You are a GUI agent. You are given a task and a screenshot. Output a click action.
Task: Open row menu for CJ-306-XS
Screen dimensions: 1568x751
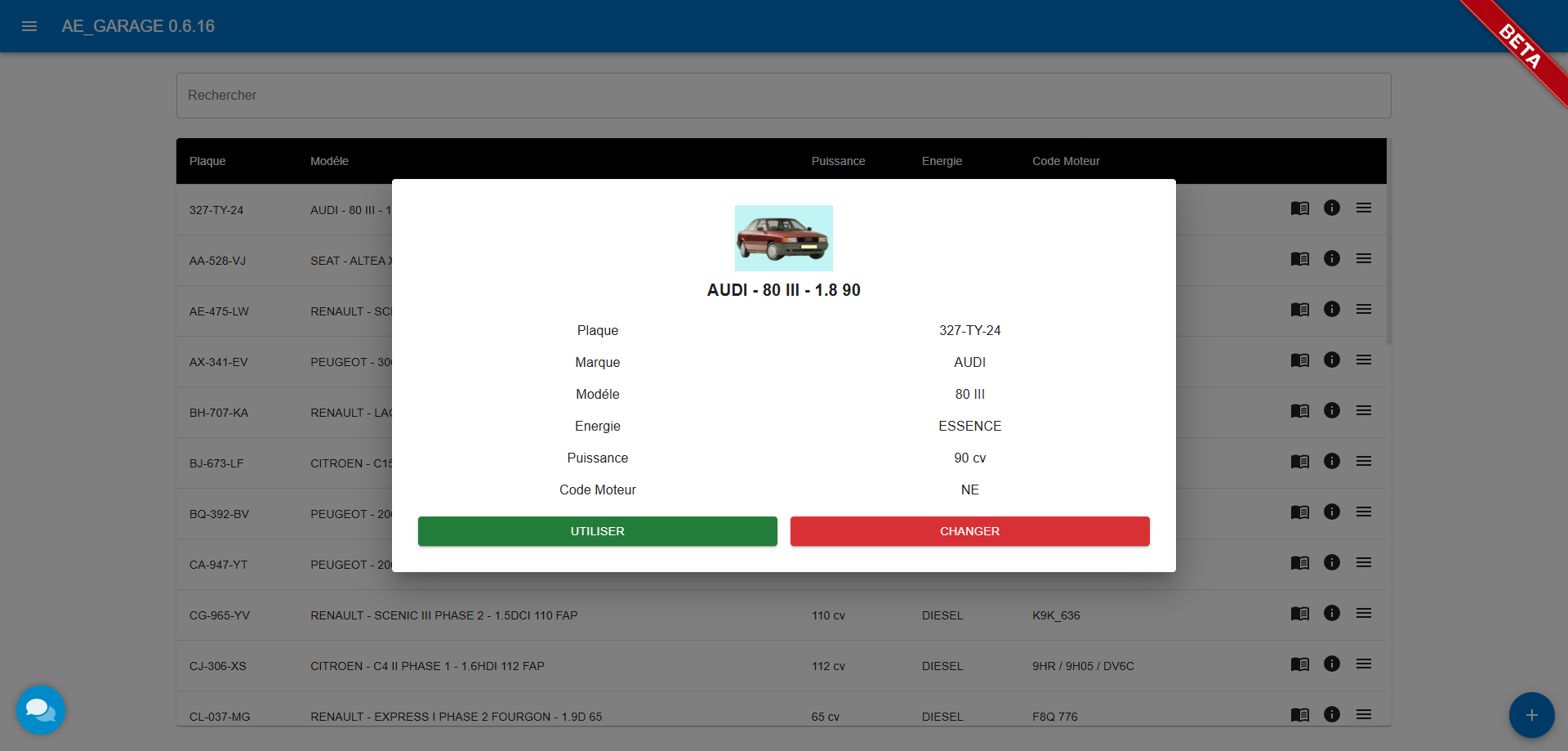1364,664
